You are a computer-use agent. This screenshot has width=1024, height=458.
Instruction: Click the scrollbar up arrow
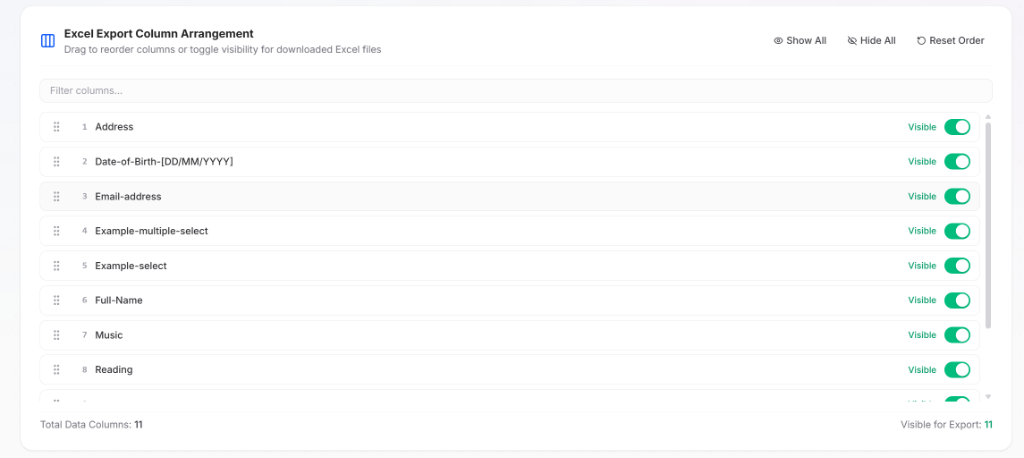point(988,117)
